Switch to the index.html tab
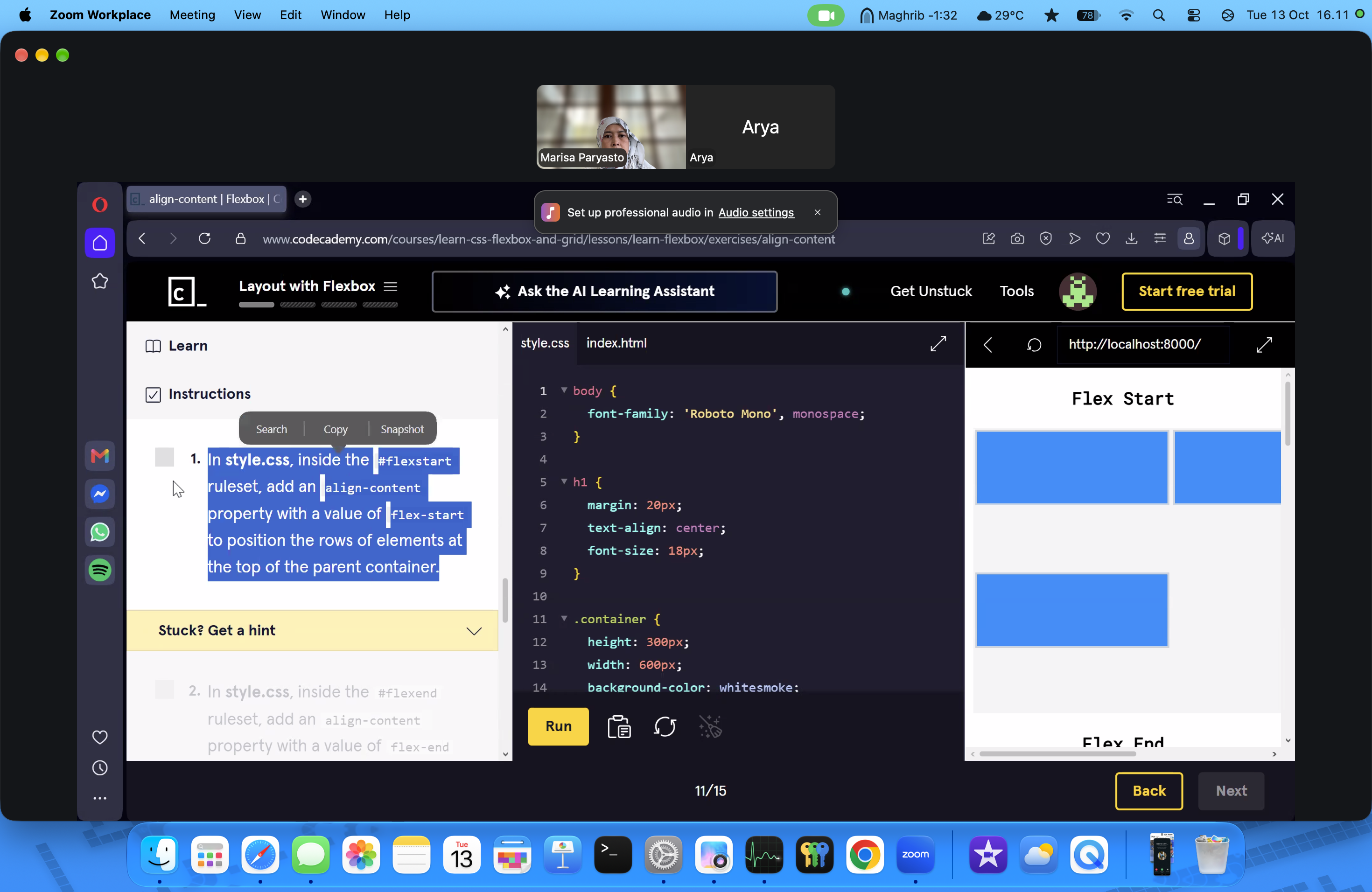 coord(616,343)
